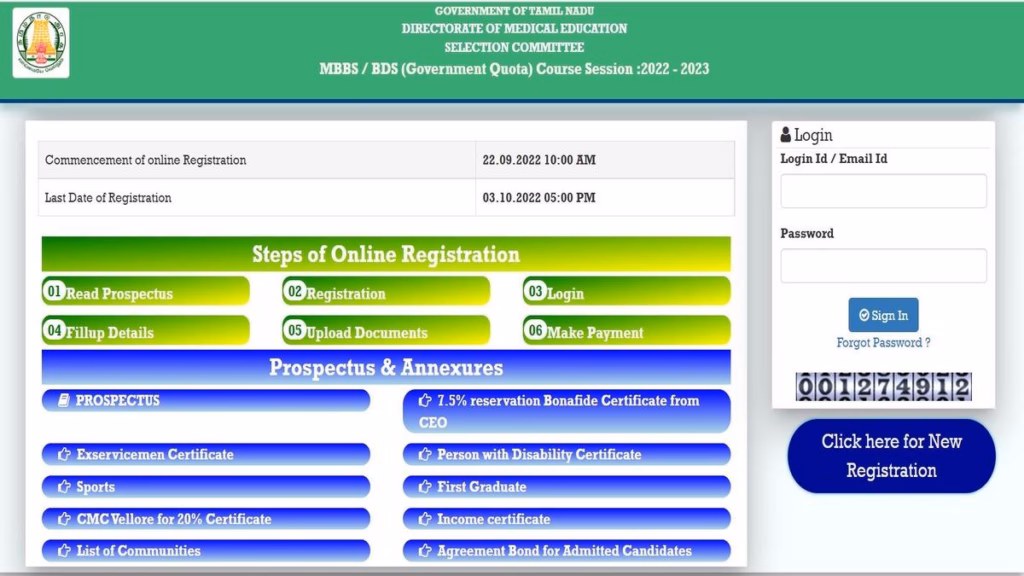The width and height of the screenshot is (1024, 576).
Task: Select the Make Payment step
Action: 626,330
